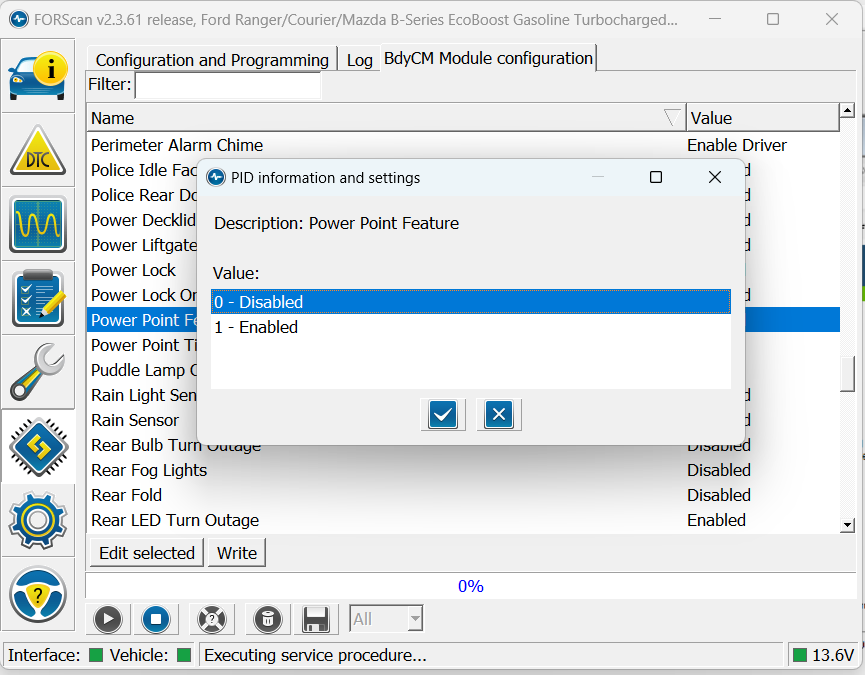Viewport: 865px width, 675px height.
Task: Open the oscilloscope live data section
Action: coord(38,224)
